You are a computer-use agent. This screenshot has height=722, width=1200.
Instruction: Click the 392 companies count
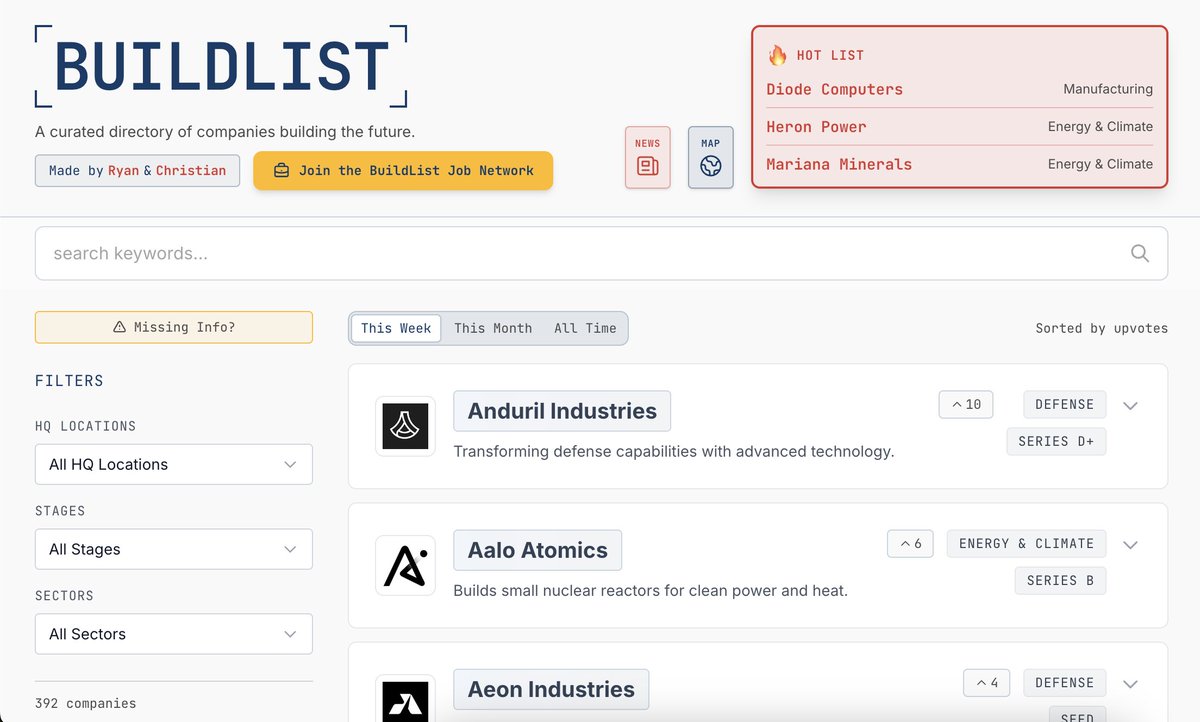click(85, 703)
